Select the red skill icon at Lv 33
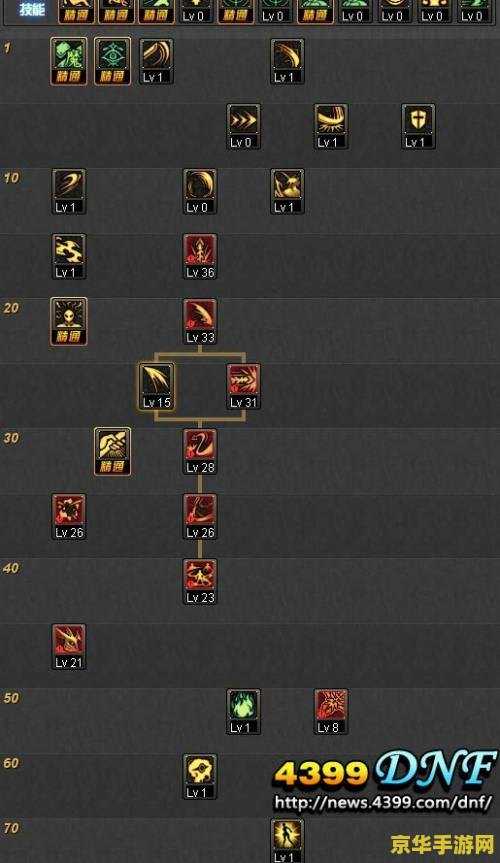500x863 pixels. click(200, 321)
